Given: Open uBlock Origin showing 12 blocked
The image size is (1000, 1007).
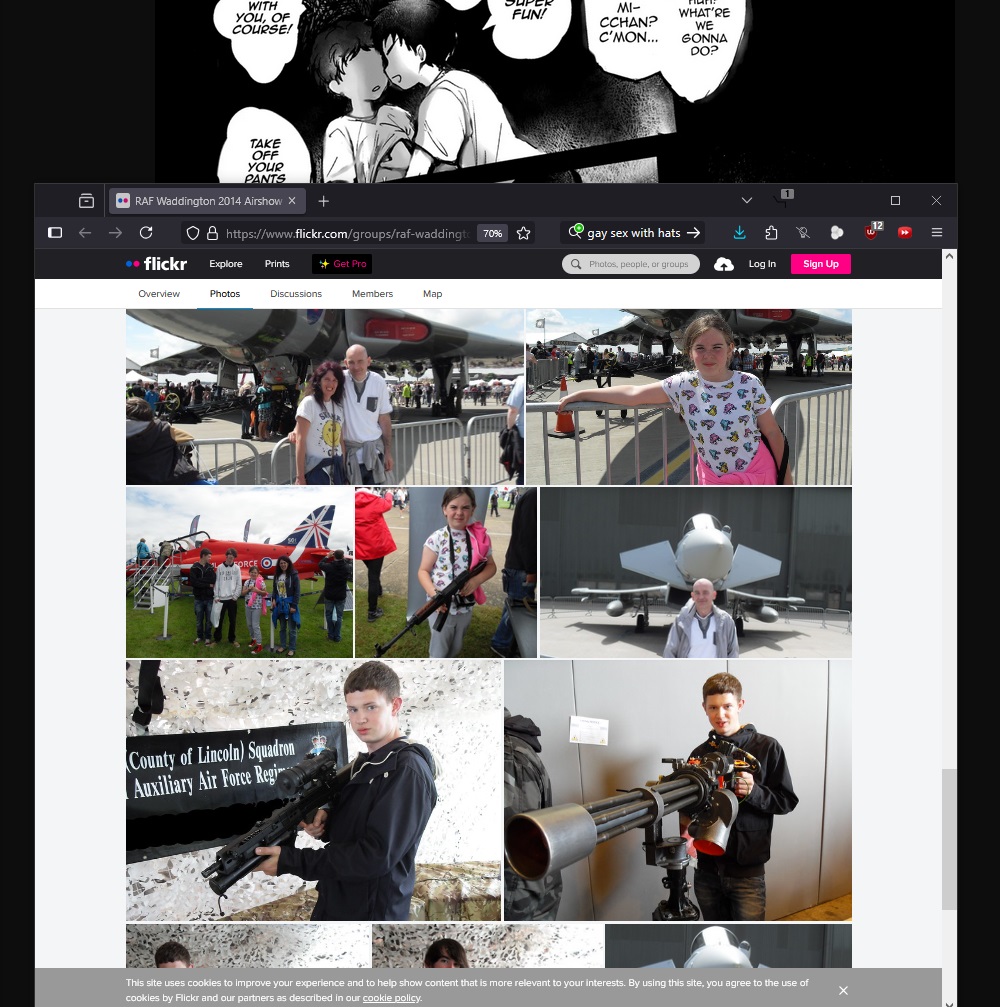Looking at the screenshot, I should click(x=872, y=231).
